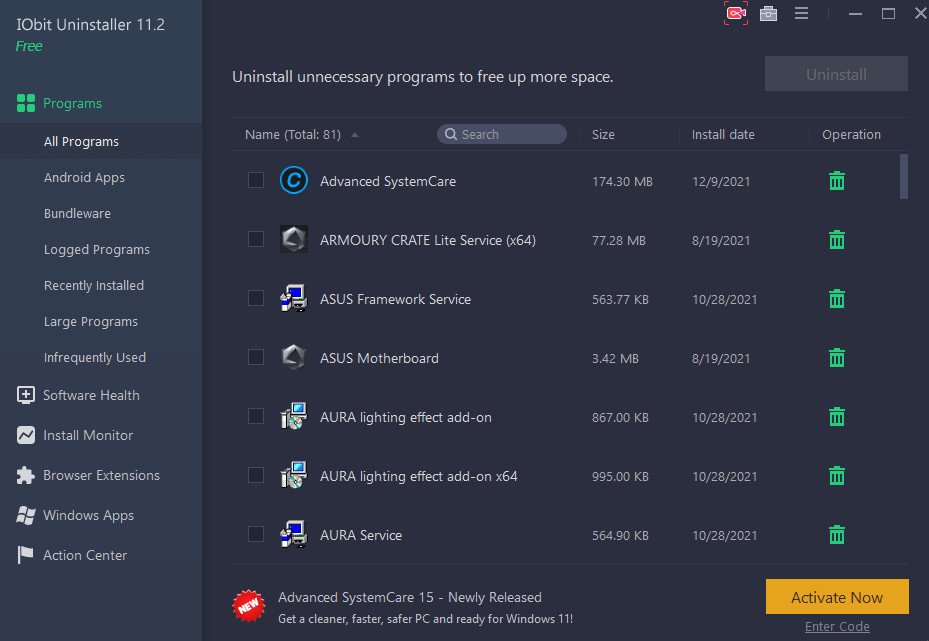Click the red screen recorder icon
Screen dimensions: 929x641
[x=735, y=13]
